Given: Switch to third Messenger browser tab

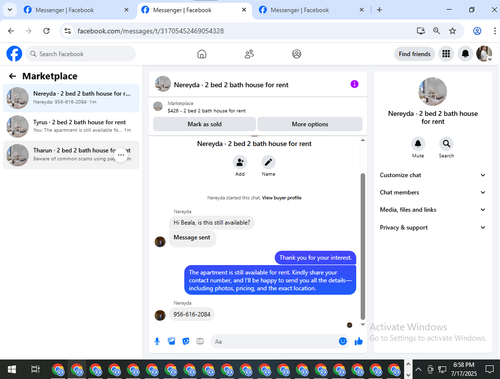Looking at the screenshot, I should (309, 10).
